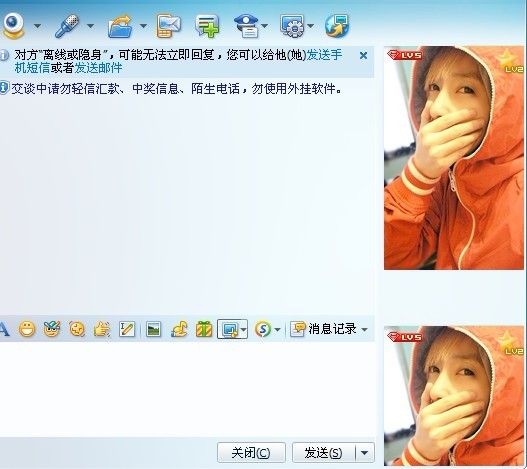
Task: Expand the S search icon dropdown
Action: tap(277, 329)
